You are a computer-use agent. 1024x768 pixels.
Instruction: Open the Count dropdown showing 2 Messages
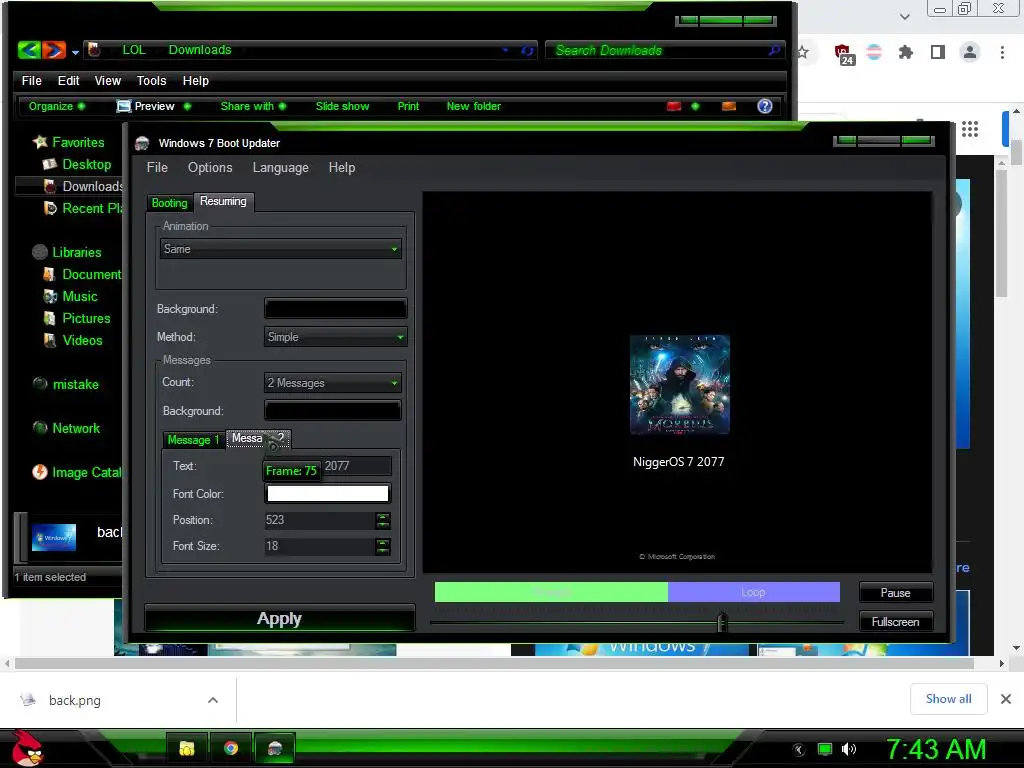pyautogui.click(x=332, y=383)
